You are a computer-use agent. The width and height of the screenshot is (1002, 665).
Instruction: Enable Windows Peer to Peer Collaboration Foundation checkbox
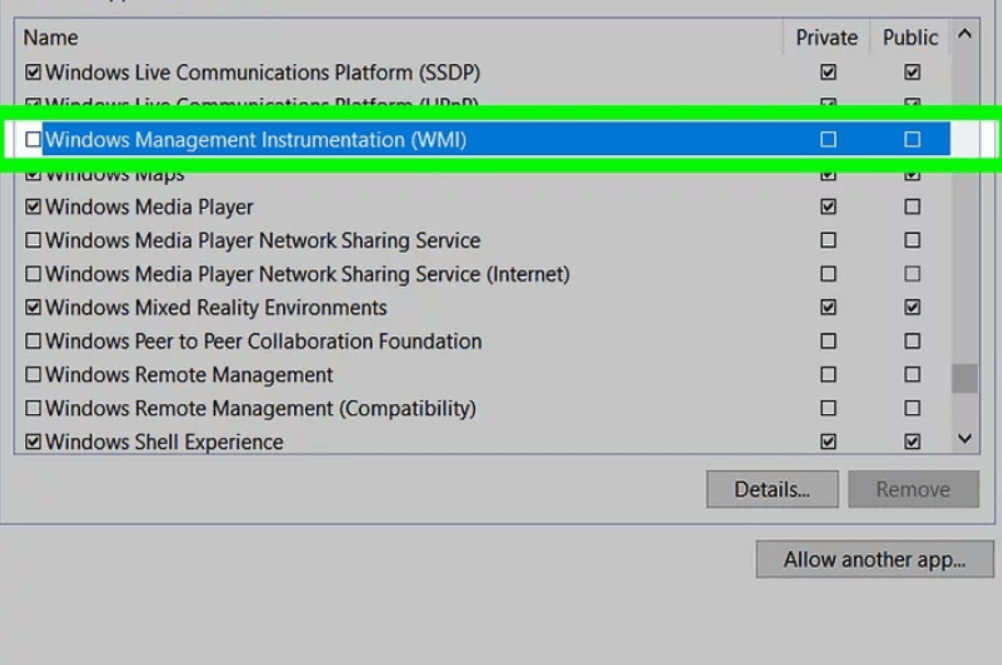point(33,341)
